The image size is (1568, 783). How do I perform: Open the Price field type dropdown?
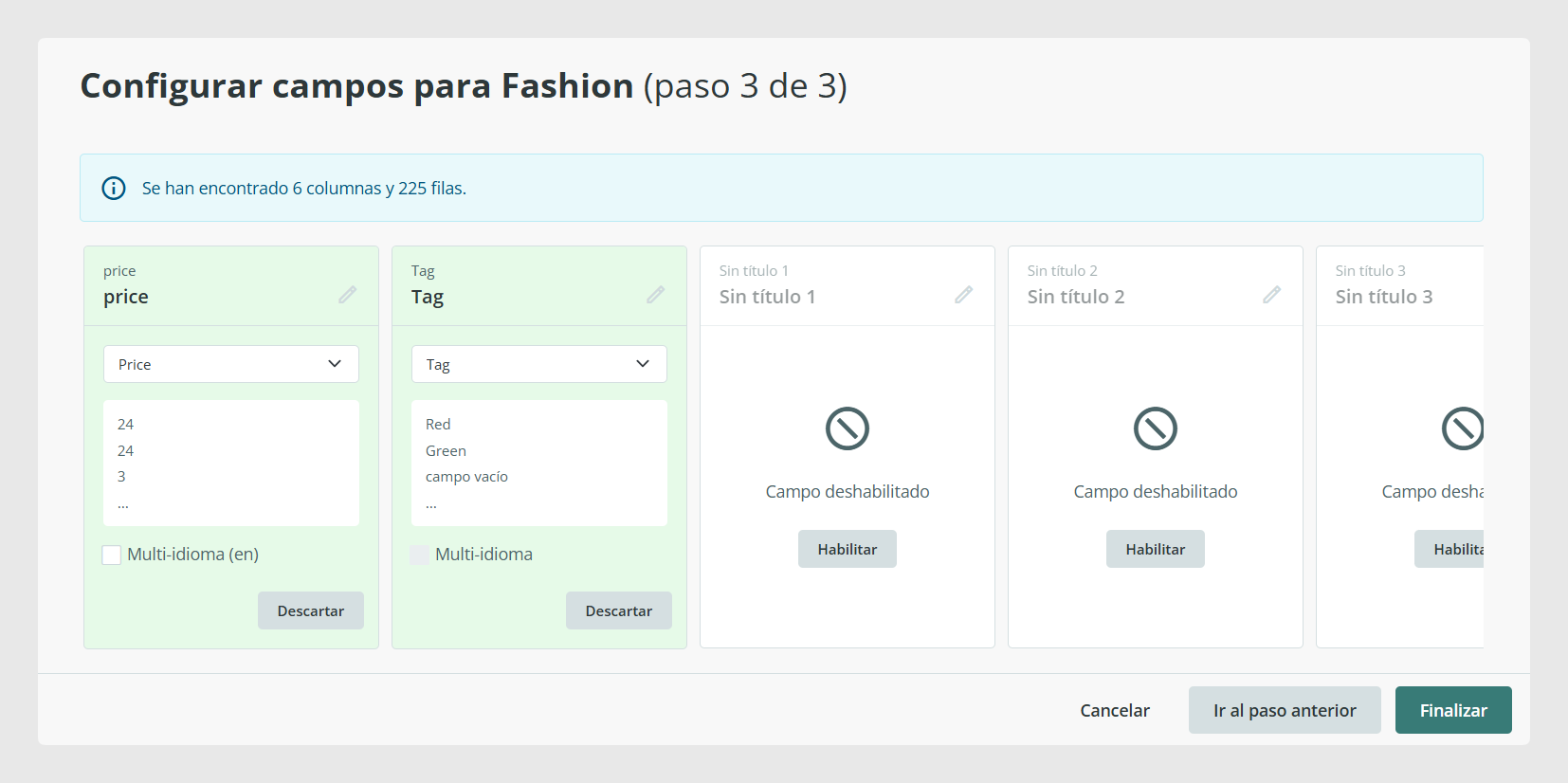231,364
